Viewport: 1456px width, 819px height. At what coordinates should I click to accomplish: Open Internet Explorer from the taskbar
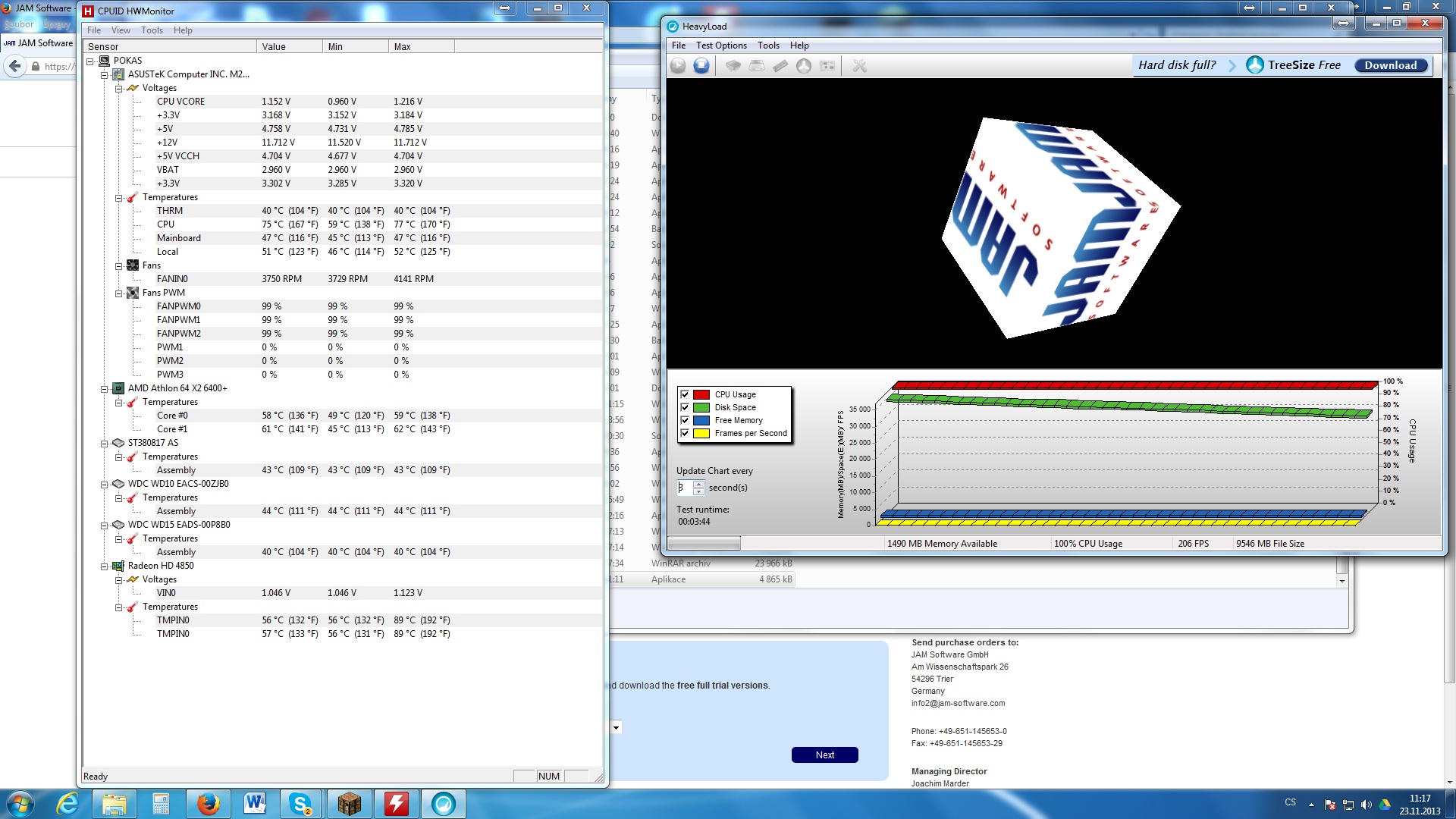coord(67,804)
